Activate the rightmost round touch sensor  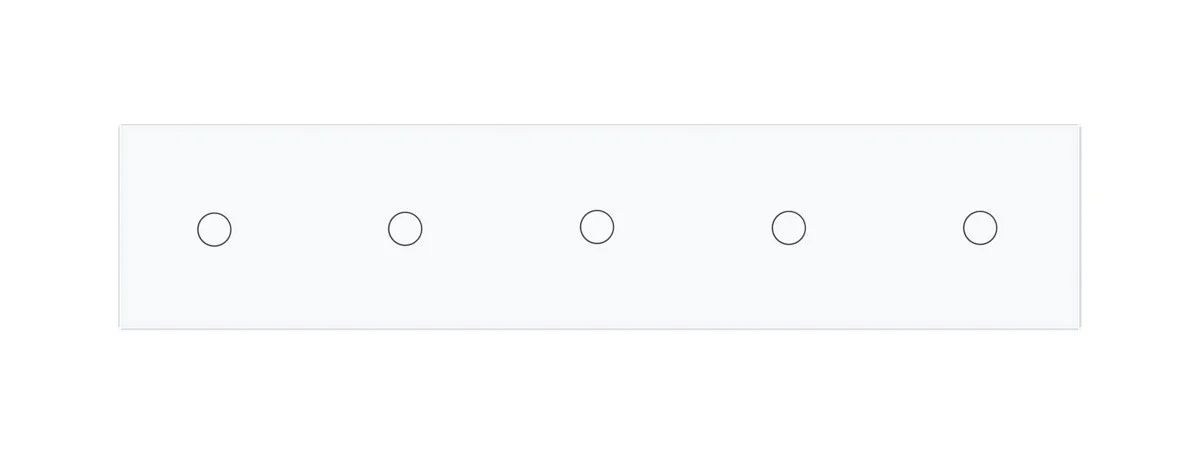point(980,228)
